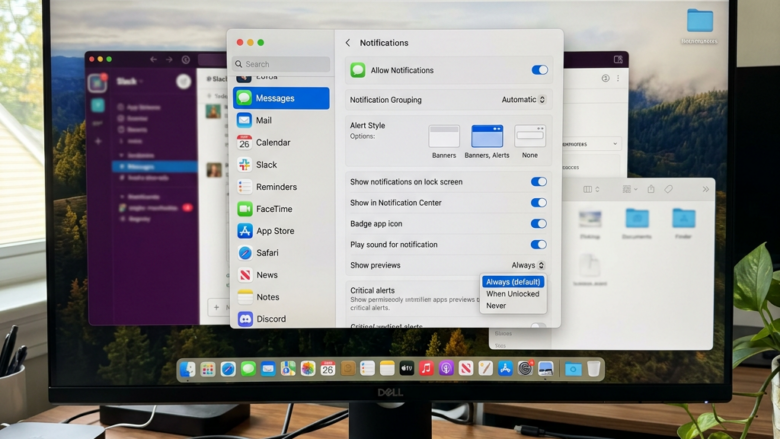Launch Photos from the Dock
Screen dimensions: 780x439
308,369
